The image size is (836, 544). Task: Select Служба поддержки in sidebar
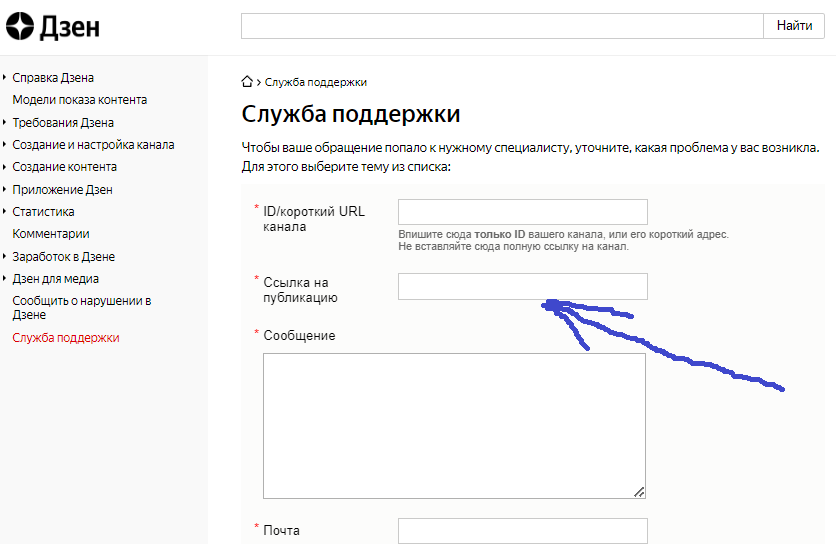point(66,338)
